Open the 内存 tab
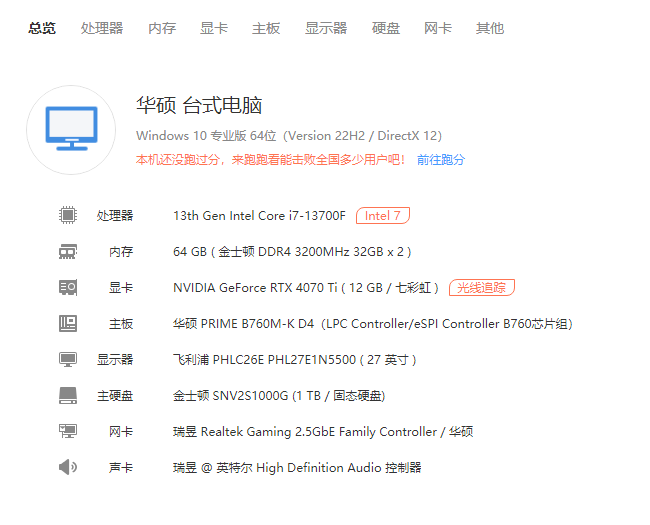 coord(162,28)
